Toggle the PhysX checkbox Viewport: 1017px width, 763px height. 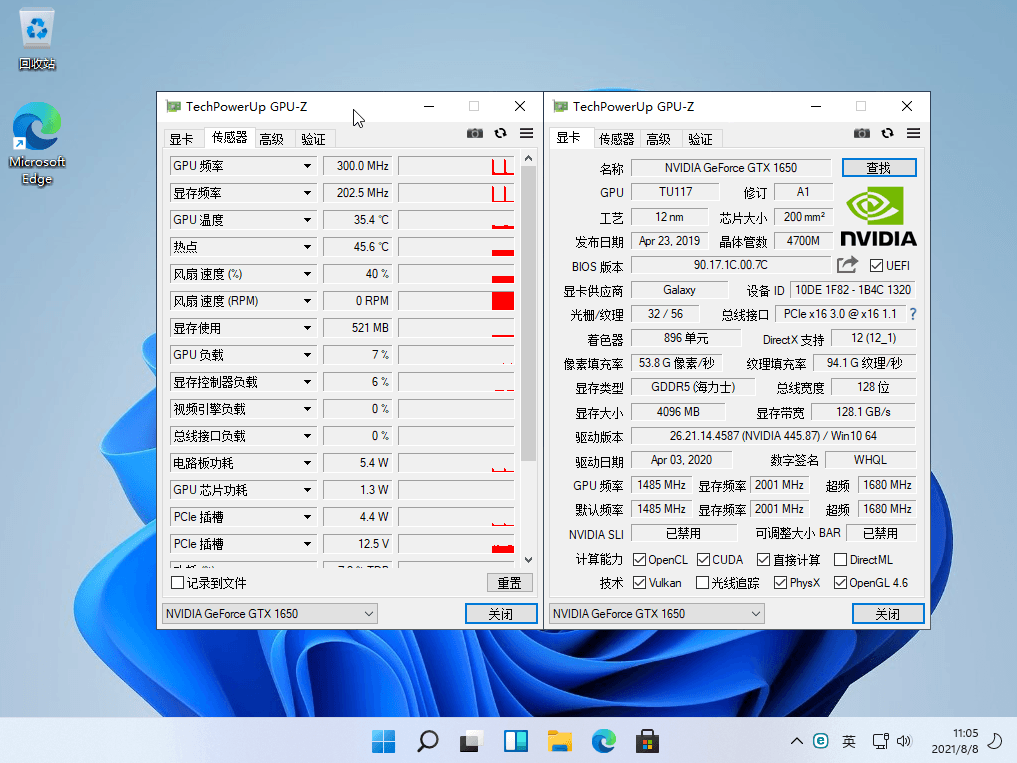[x=780, y=583]
